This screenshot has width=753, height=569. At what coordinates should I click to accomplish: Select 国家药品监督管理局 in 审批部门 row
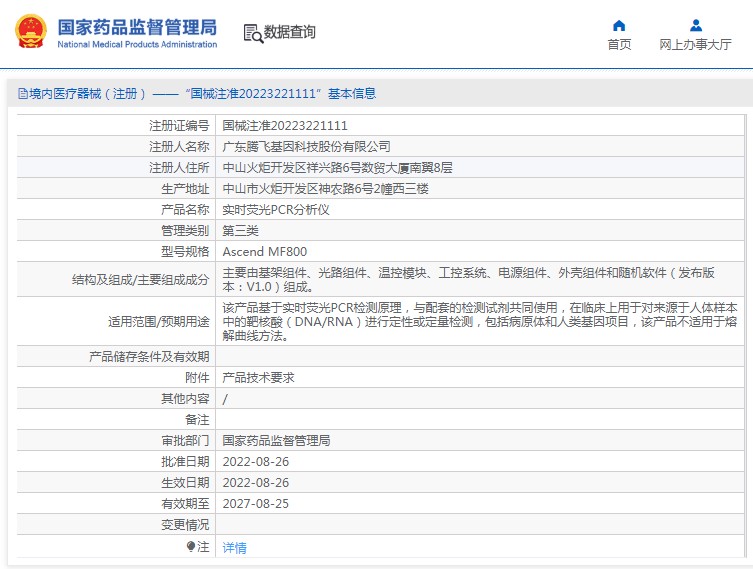tap(276, 441)
